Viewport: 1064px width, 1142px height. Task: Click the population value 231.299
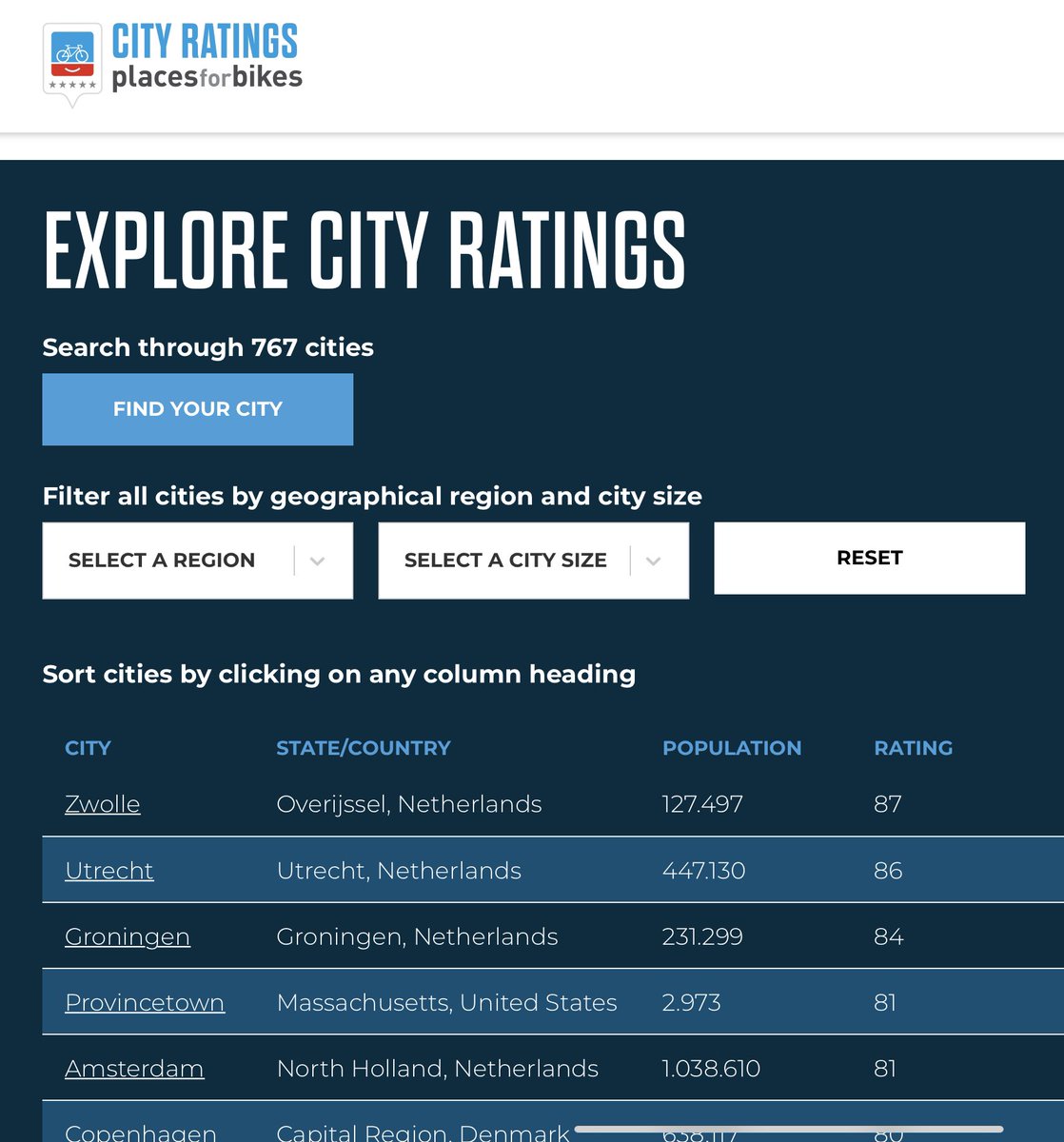pos(702,937)
